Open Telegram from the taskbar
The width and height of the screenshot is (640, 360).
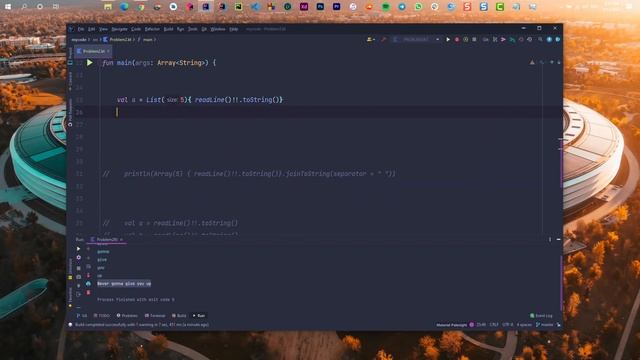coord(402,7)
